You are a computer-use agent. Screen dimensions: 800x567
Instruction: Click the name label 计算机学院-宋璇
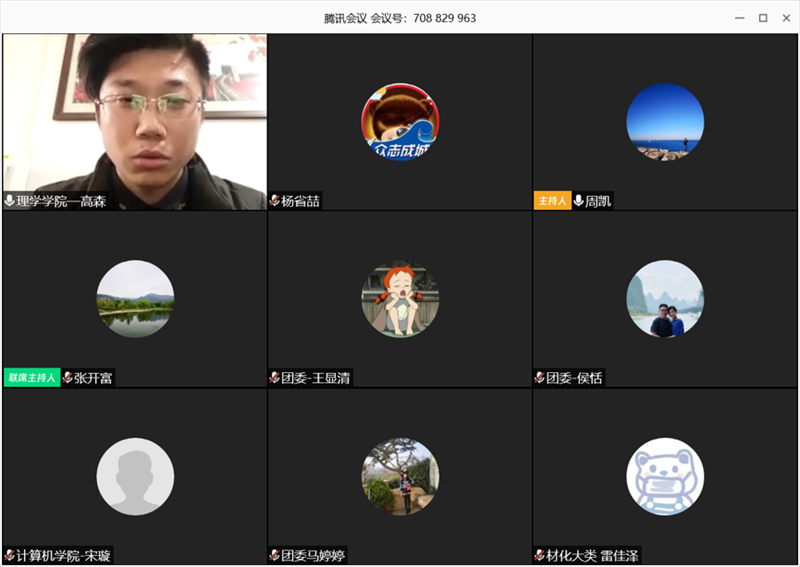[63, 555]
